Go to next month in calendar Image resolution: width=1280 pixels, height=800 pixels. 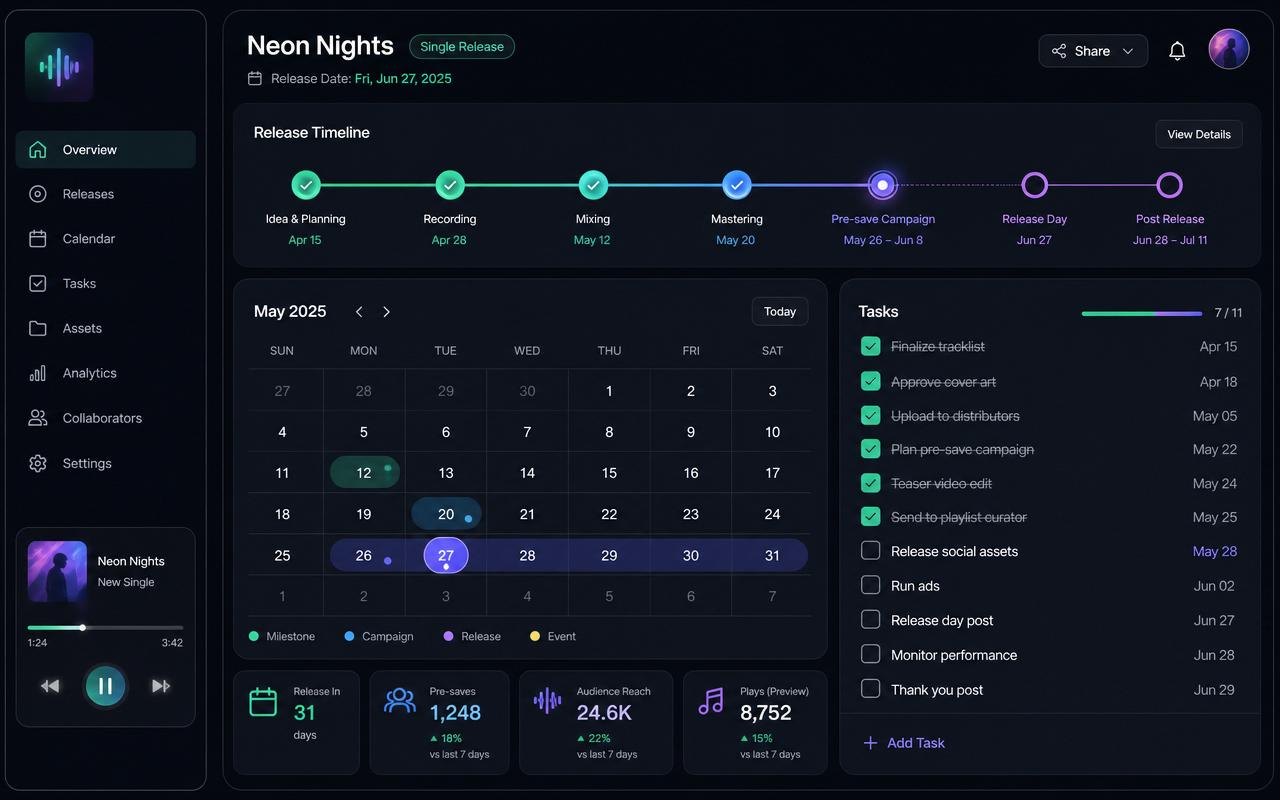click(386, 312)
